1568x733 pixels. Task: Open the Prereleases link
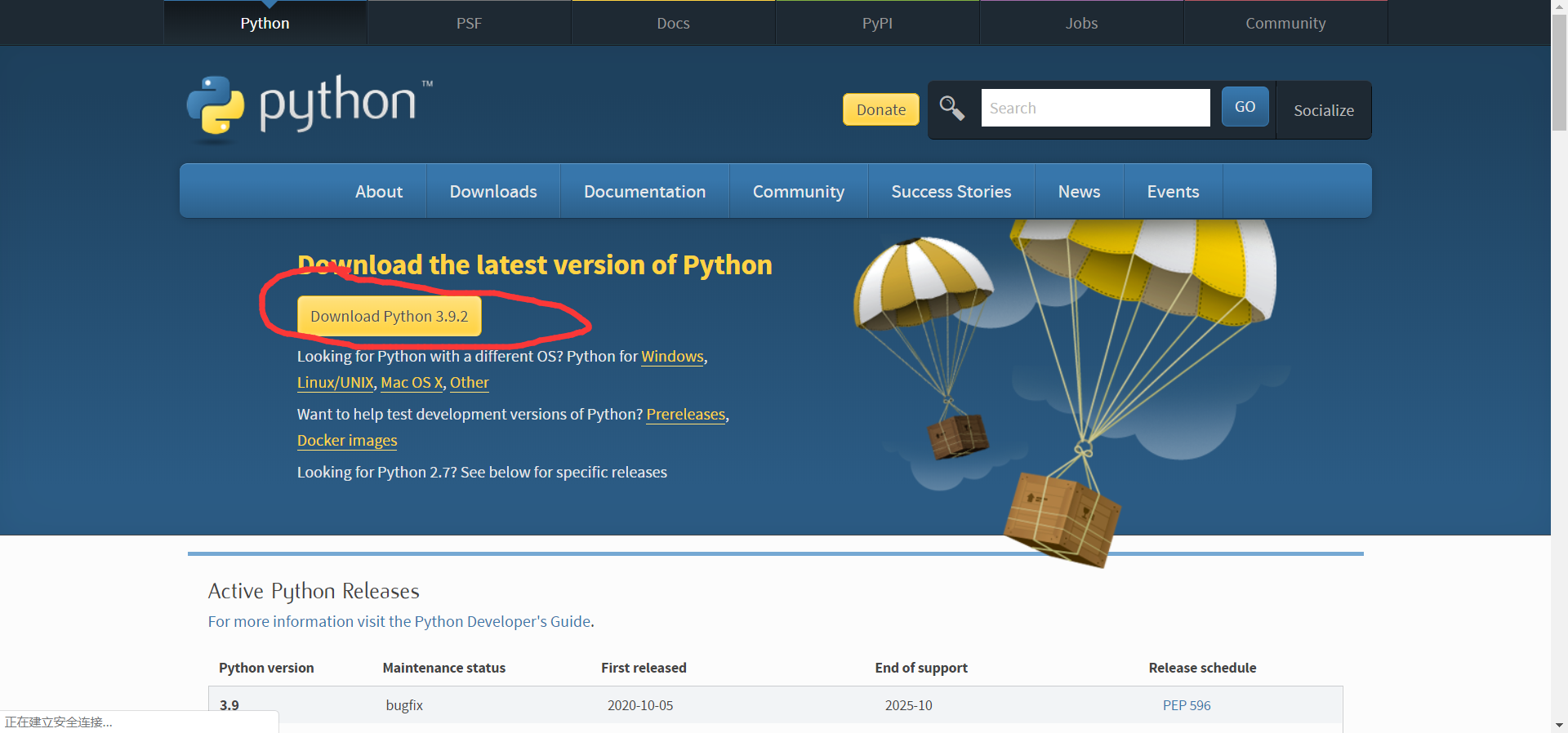point(686,415)
